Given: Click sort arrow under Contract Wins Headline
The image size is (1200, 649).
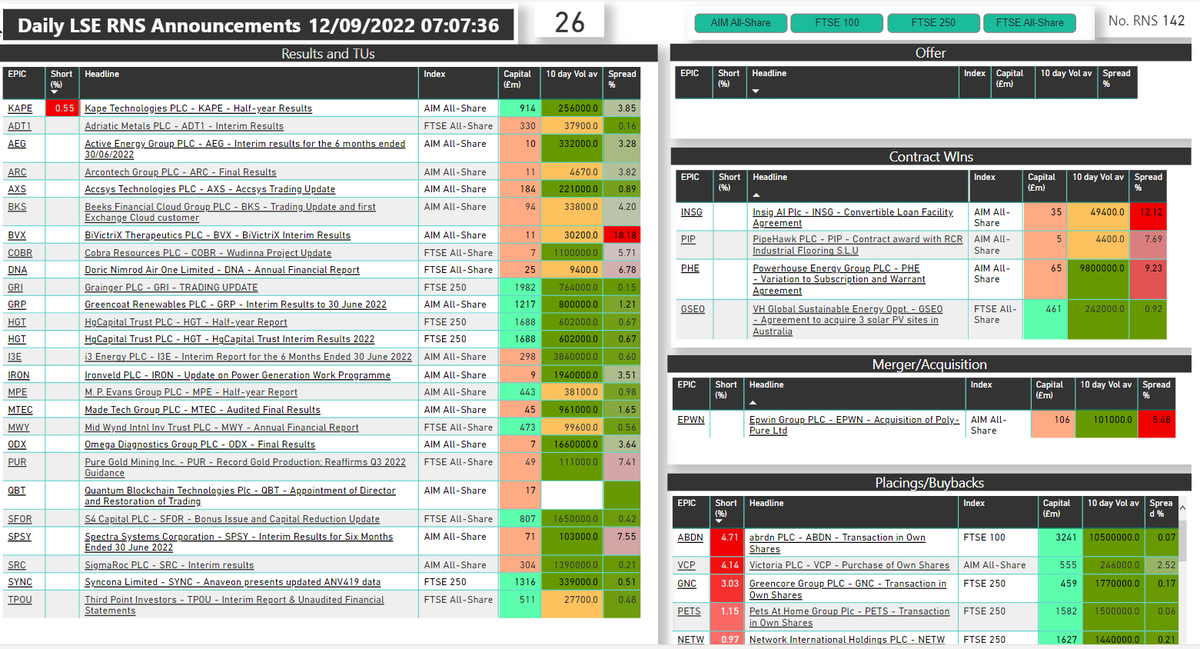Looking at the screenshot, I should point(758,195).
